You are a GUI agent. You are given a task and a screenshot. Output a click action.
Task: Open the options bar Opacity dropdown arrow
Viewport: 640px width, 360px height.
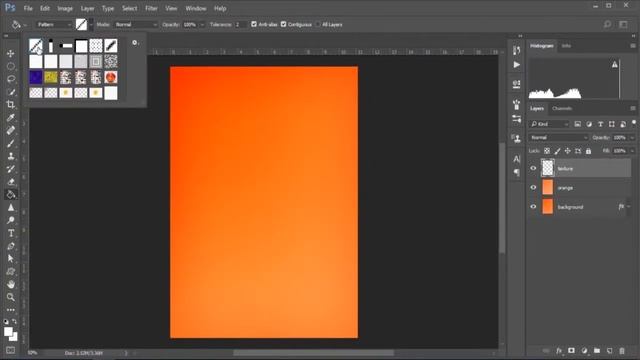tap(202, 24)
